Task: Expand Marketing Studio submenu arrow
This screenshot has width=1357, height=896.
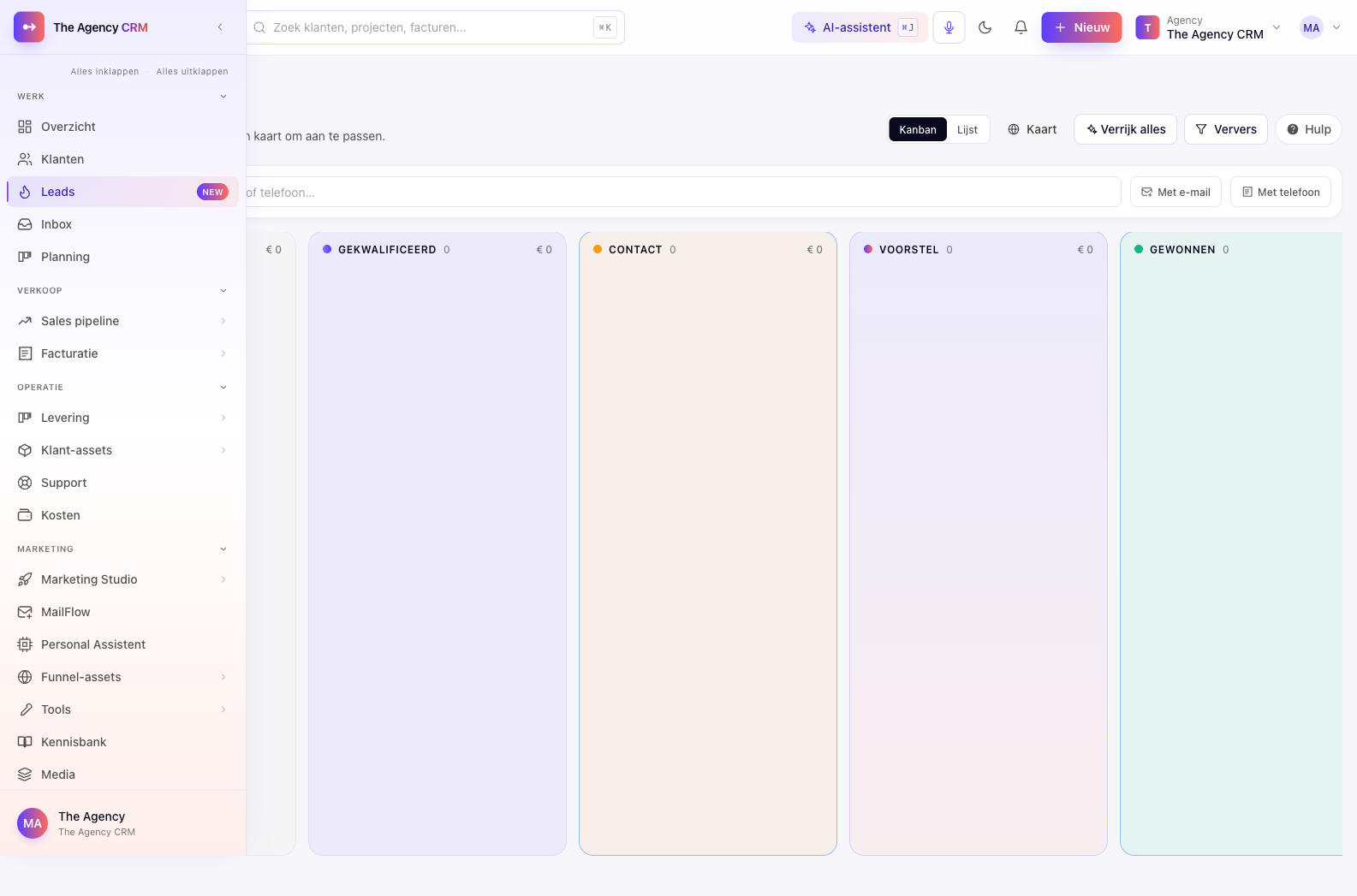Action: (x=223, y=579)
